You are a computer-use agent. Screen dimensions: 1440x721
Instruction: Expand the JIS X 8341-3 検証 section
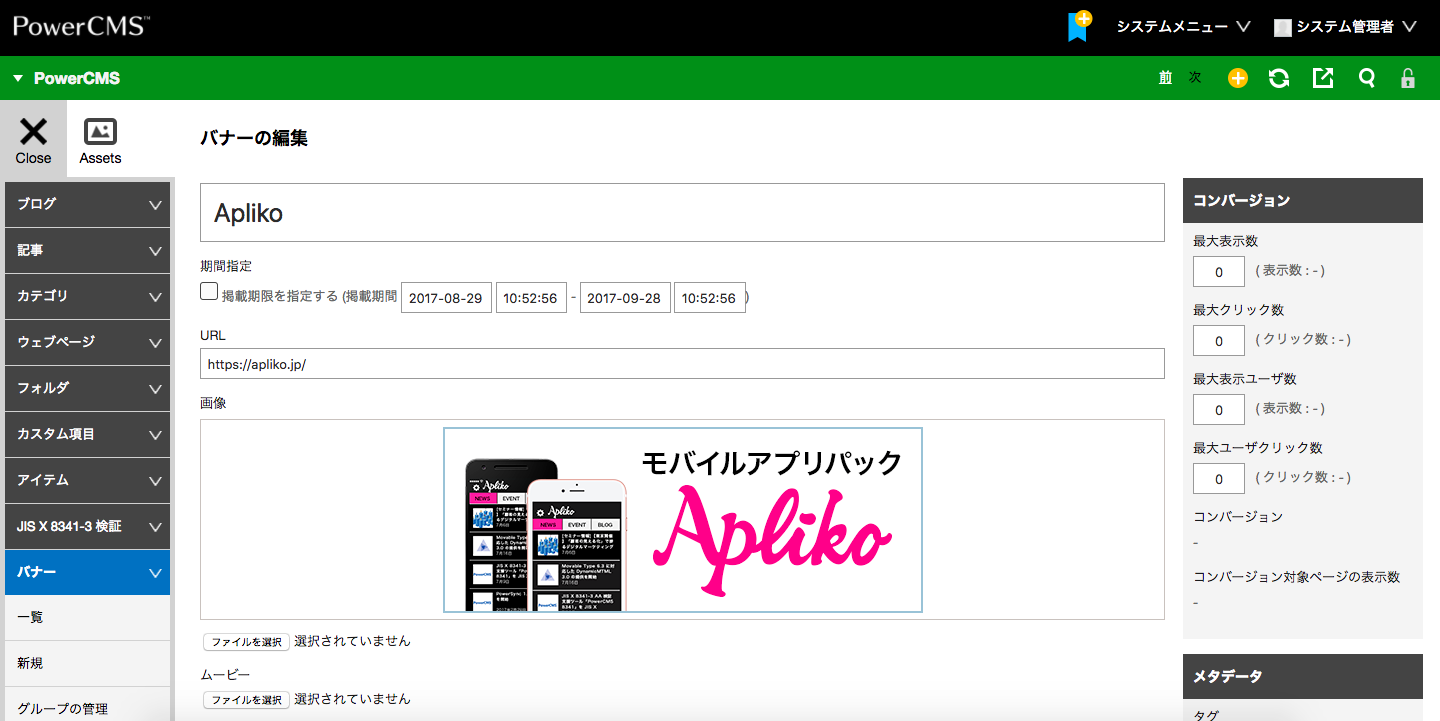[87, 526]
